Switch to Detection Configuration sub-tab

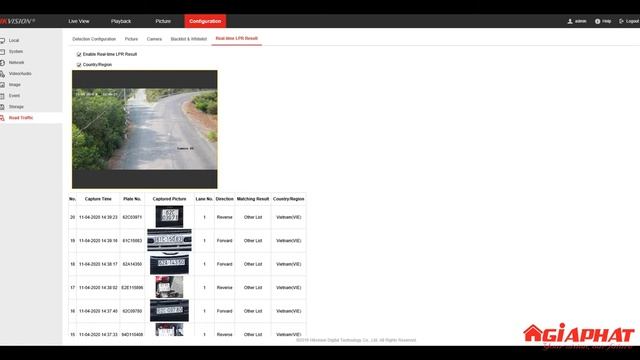click(94, 39)
